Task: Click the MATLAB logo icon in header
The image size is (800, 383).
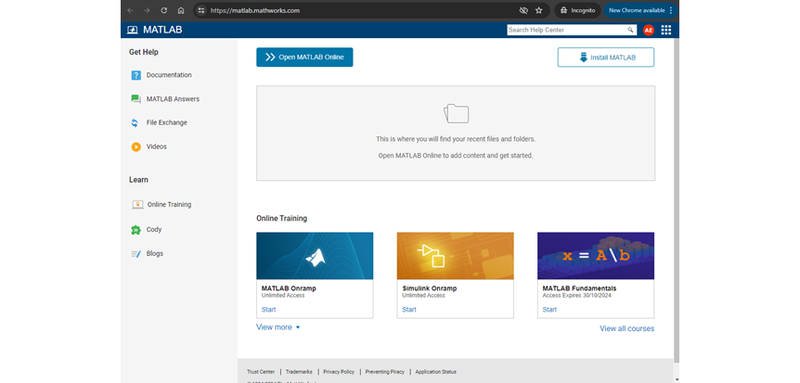Action: pyautogui.click(x=132, y=30)
